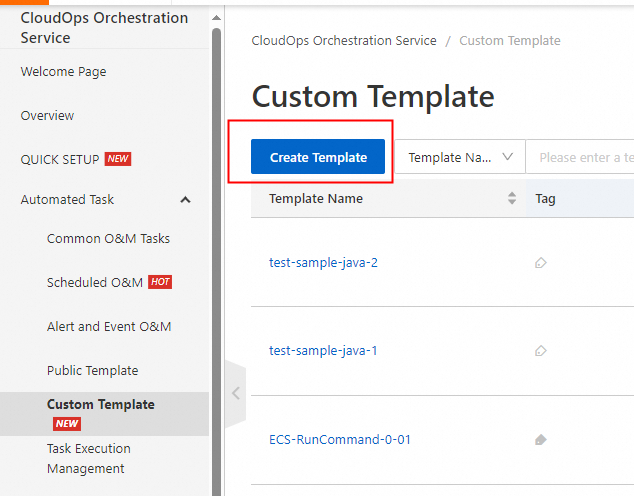Image resolution: width=634 pixels, height=496 pixels.
Task: Collapse the sidebar with the arrow handle
Action: point(236,393)
